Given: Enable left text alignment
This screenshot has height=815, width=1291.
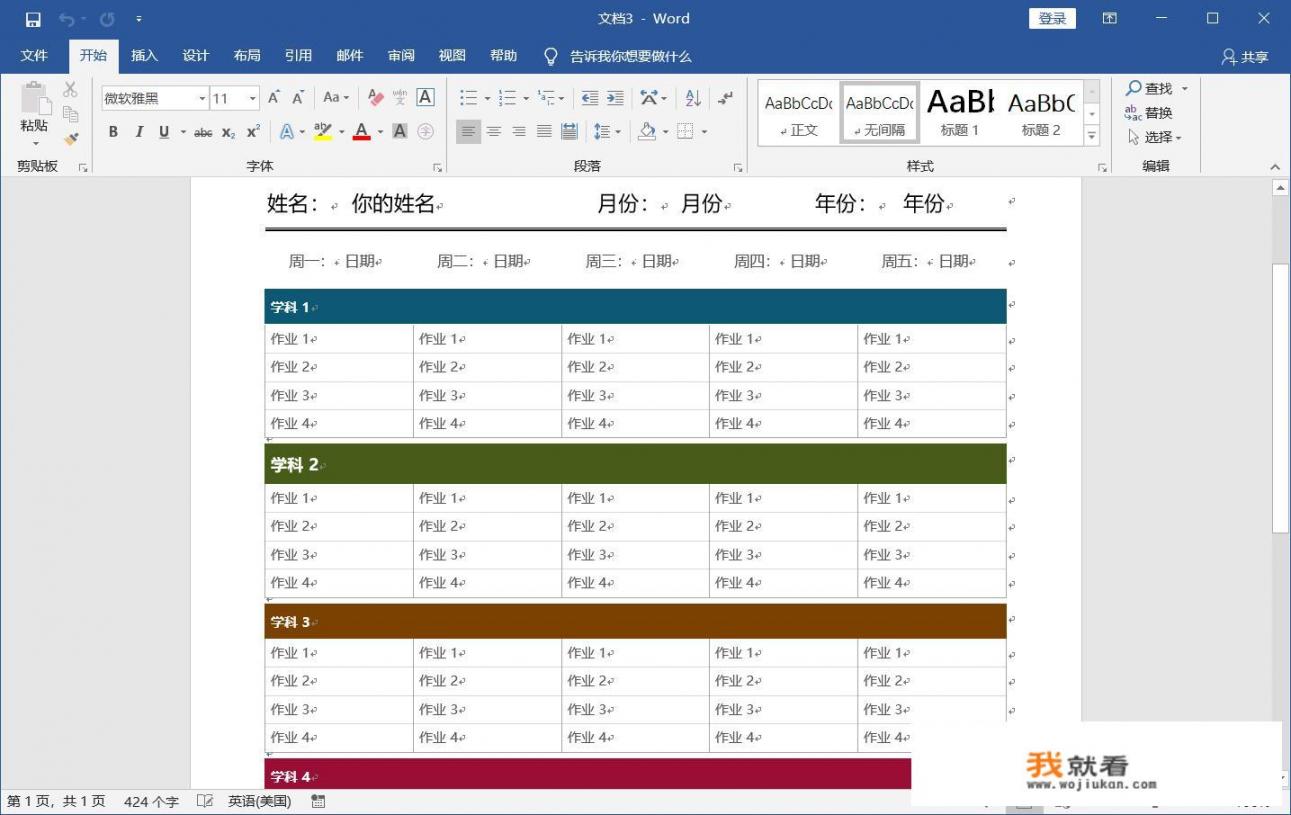Looking at the screenshot, I should point(468,131).
